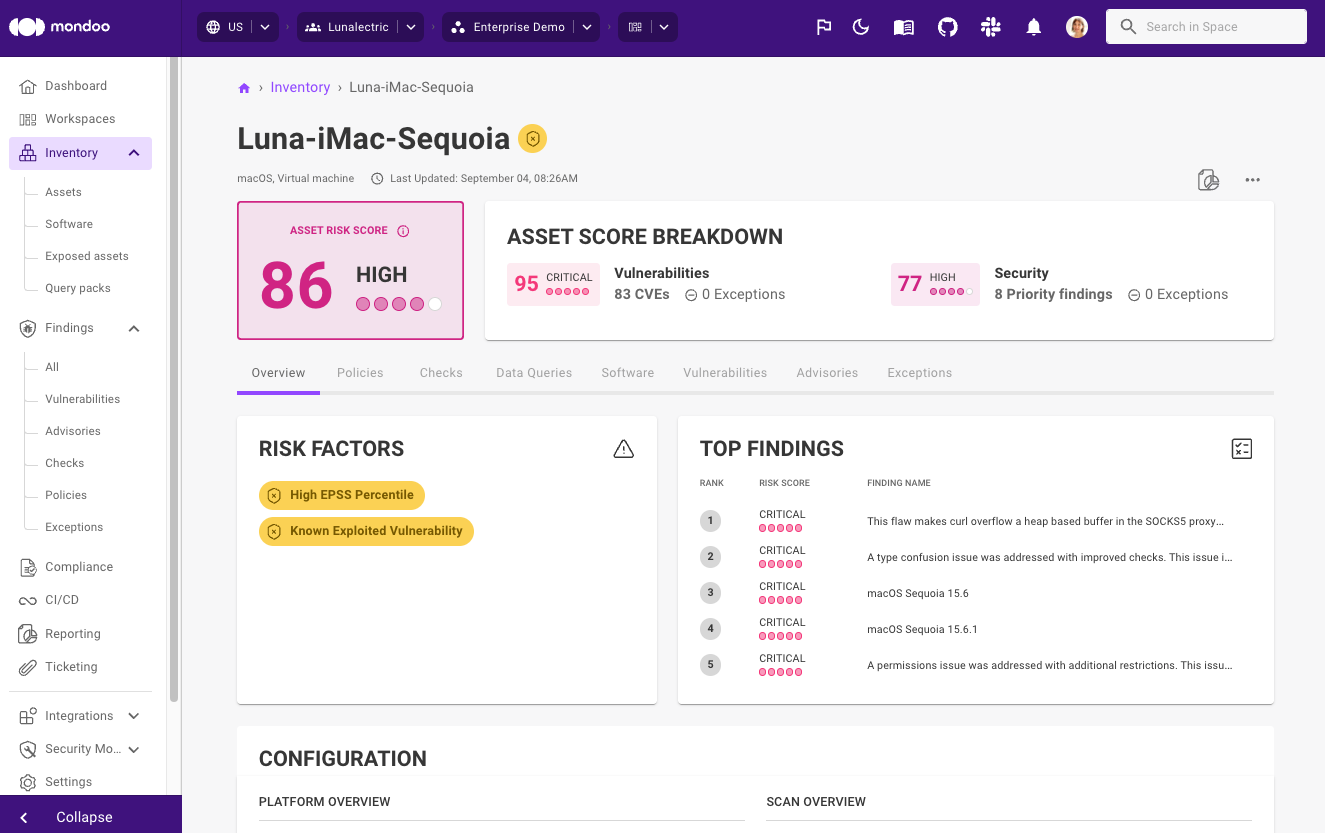The width and height of the screenshot is (1325, 833).
Task: Open the flag icon in top bar
Action: tap(824, 28)
